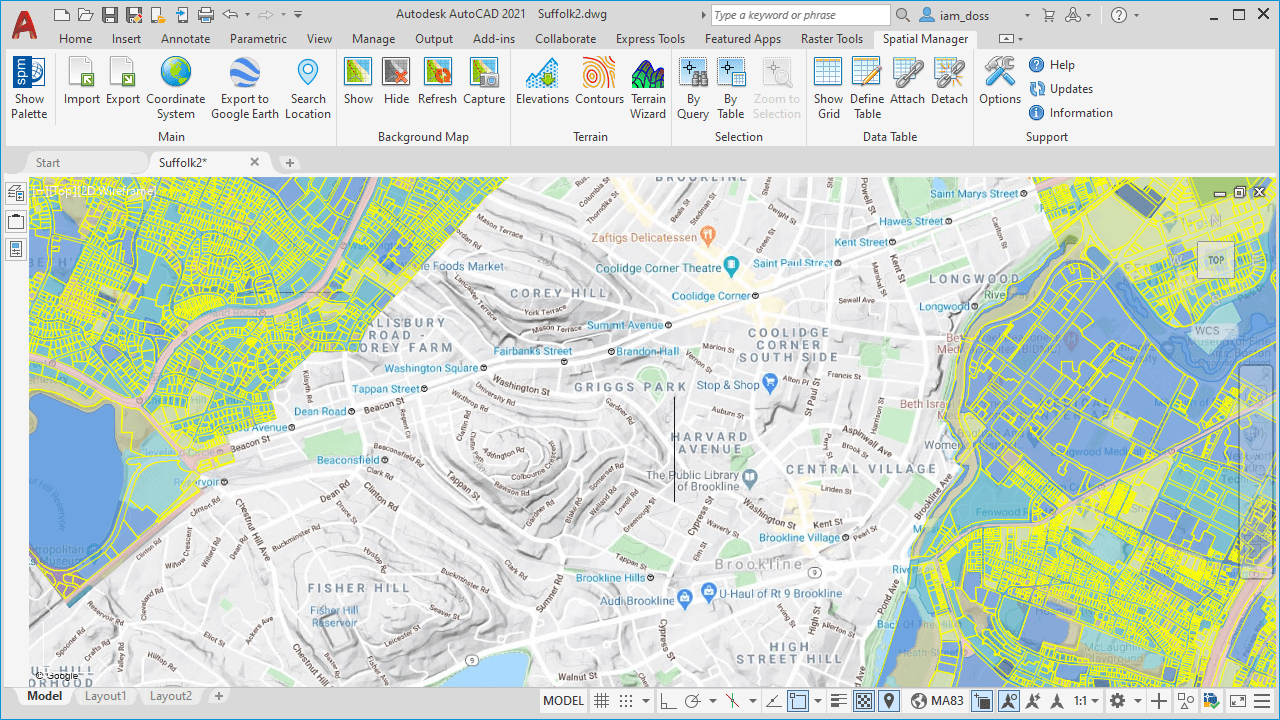Click the Import tool icon

[82, 73]
